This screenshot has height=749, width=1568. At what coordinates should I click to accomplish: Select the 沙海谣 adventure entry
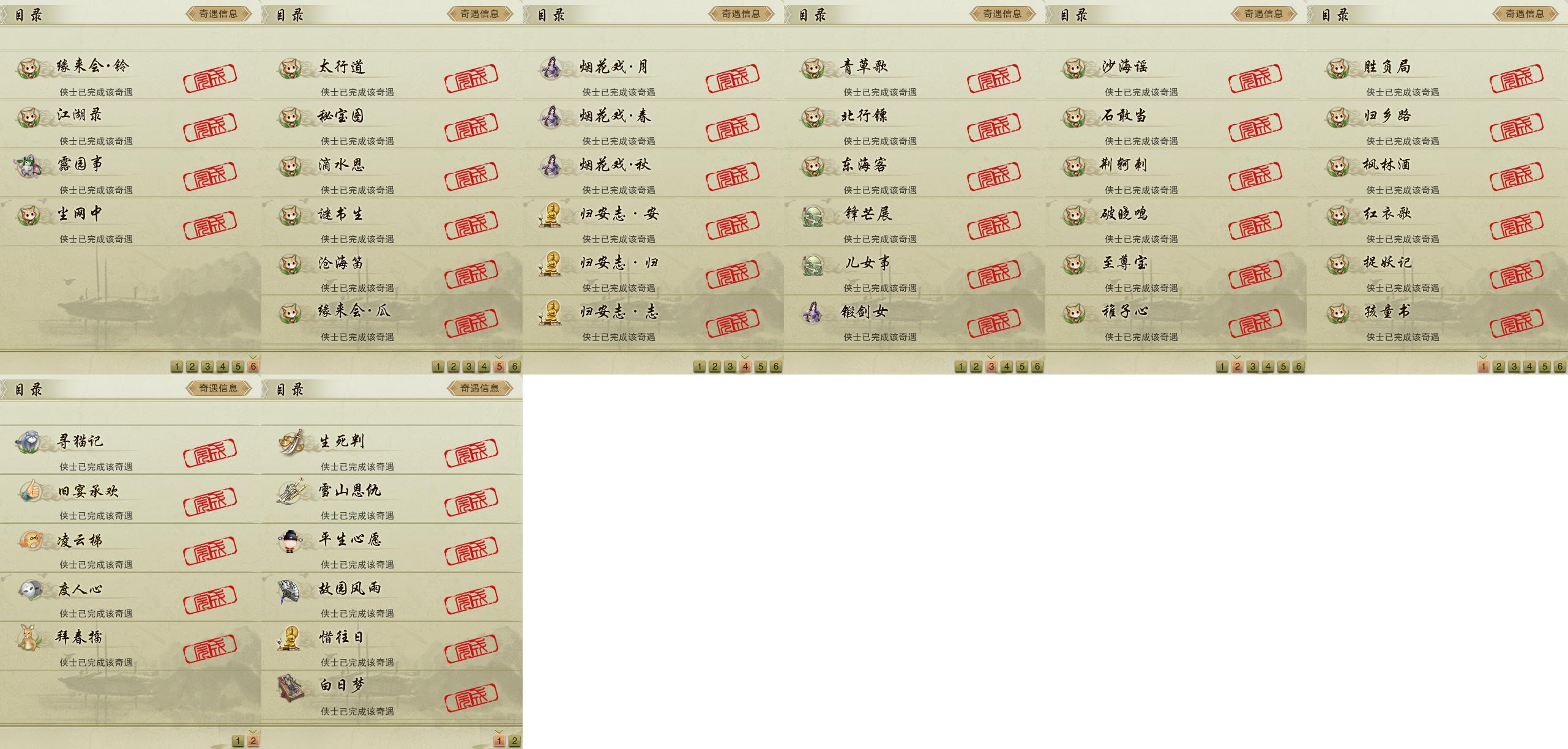point(1176,75)
